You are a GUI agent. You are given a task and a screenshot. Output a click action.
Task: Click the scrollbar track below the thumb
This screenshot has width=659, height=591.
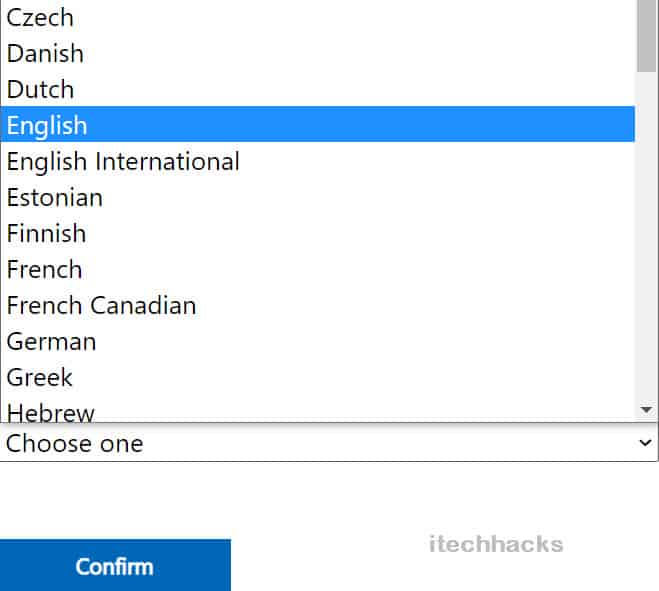[x=646, y=240]
